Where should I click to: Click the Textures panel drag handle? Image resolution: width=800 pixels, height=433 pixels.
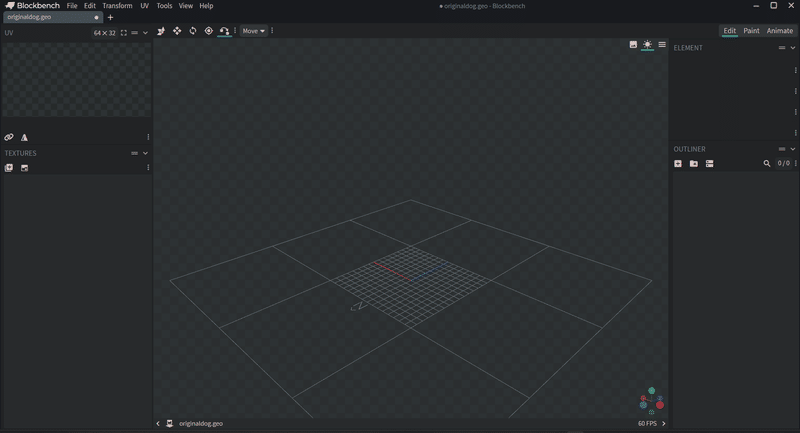click(135, 153)
